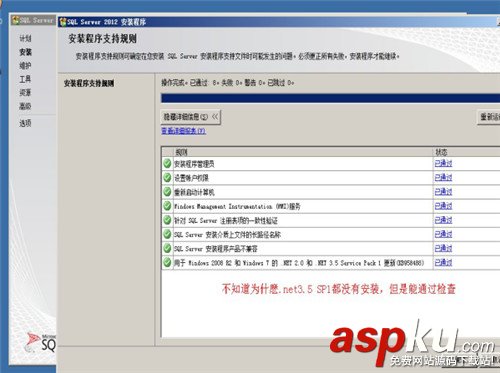Click 查看详细报表(V) link
This screenshot has height=373, width=500.
pyautogui.click(x=184, y=131)
